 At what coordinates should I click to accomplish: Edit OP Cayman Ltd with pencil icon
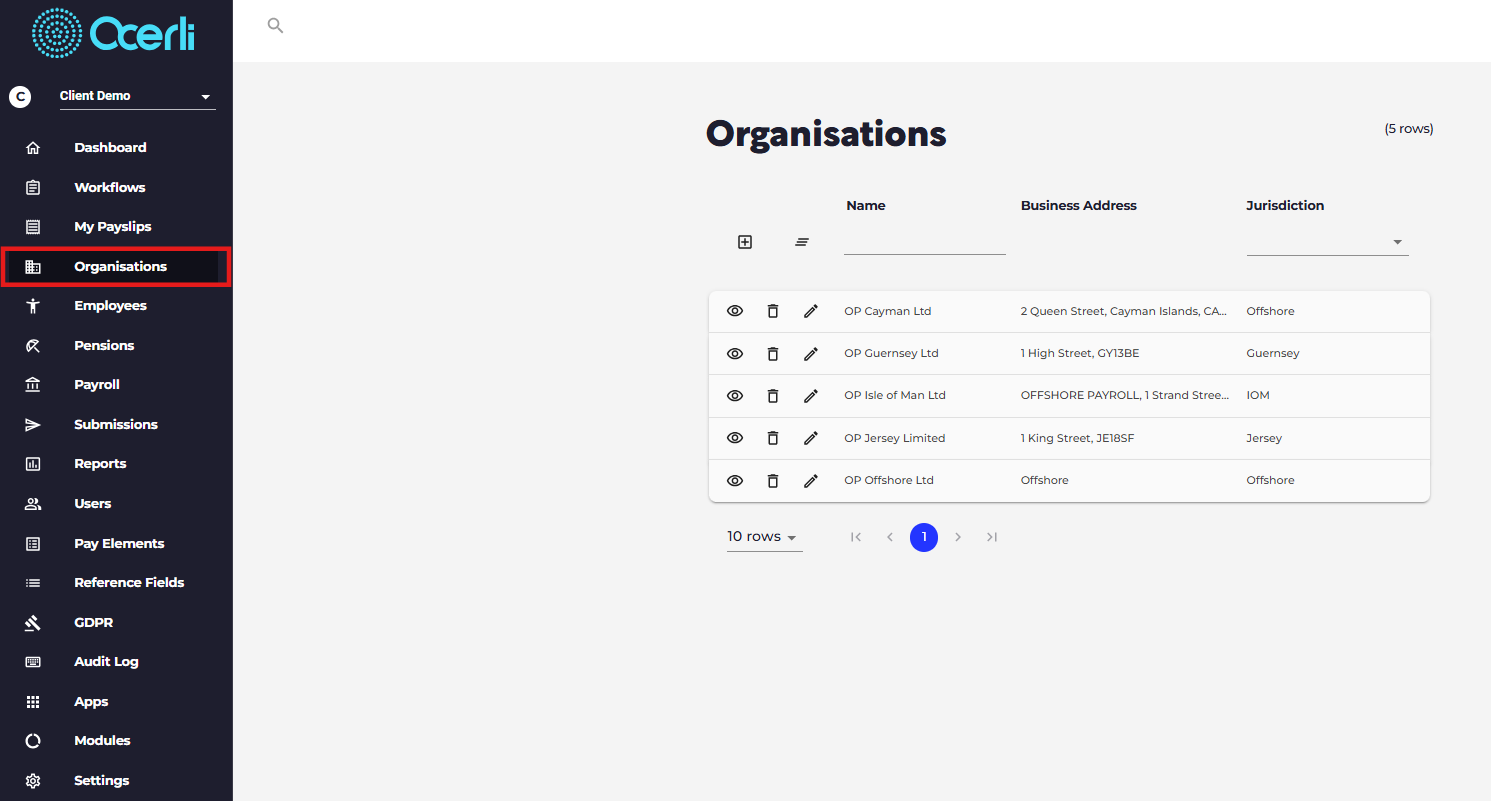coord(811,311)
